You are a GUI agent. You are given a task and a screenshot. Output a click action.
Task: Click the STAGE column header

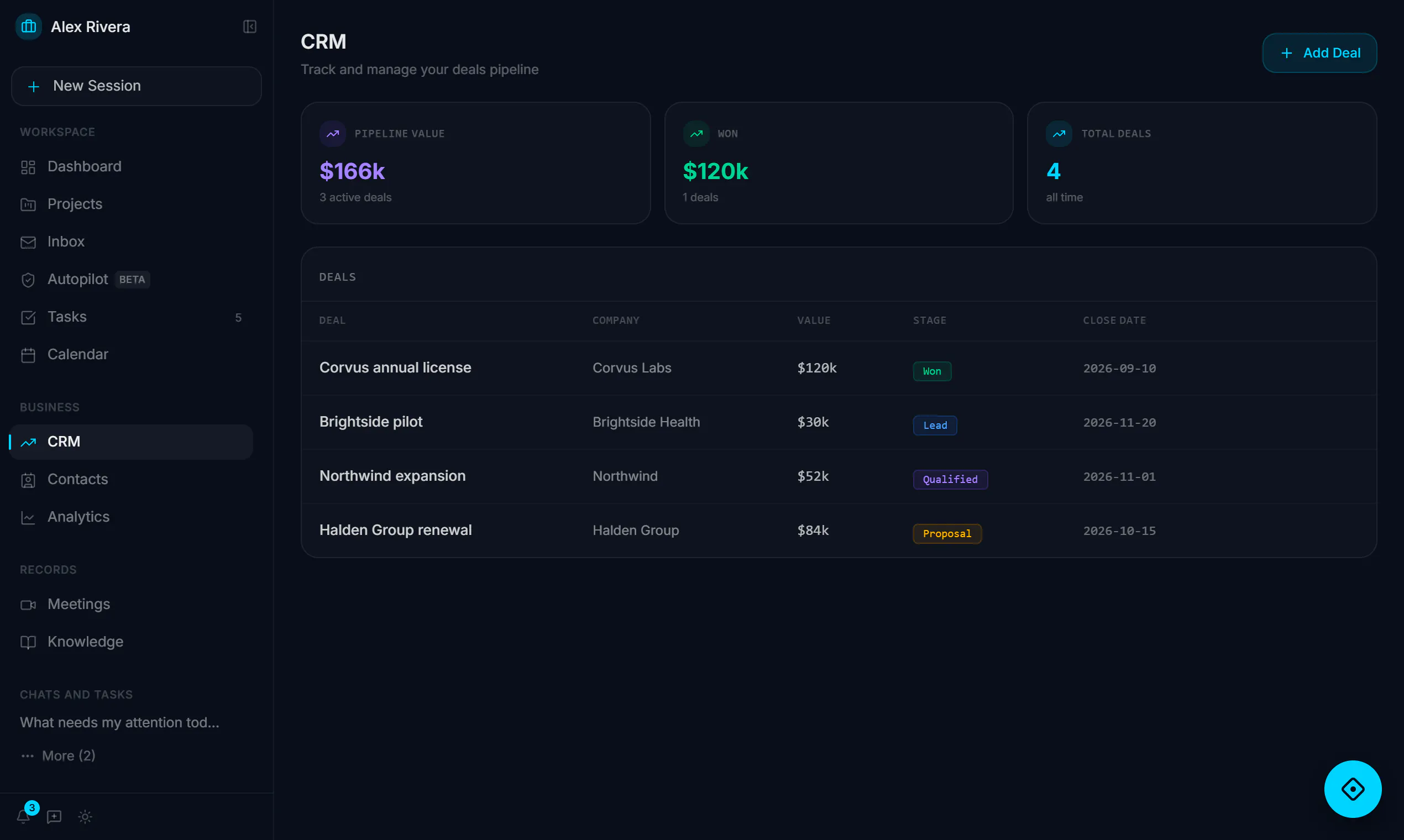pyautogui.click(x=930, y=321)
